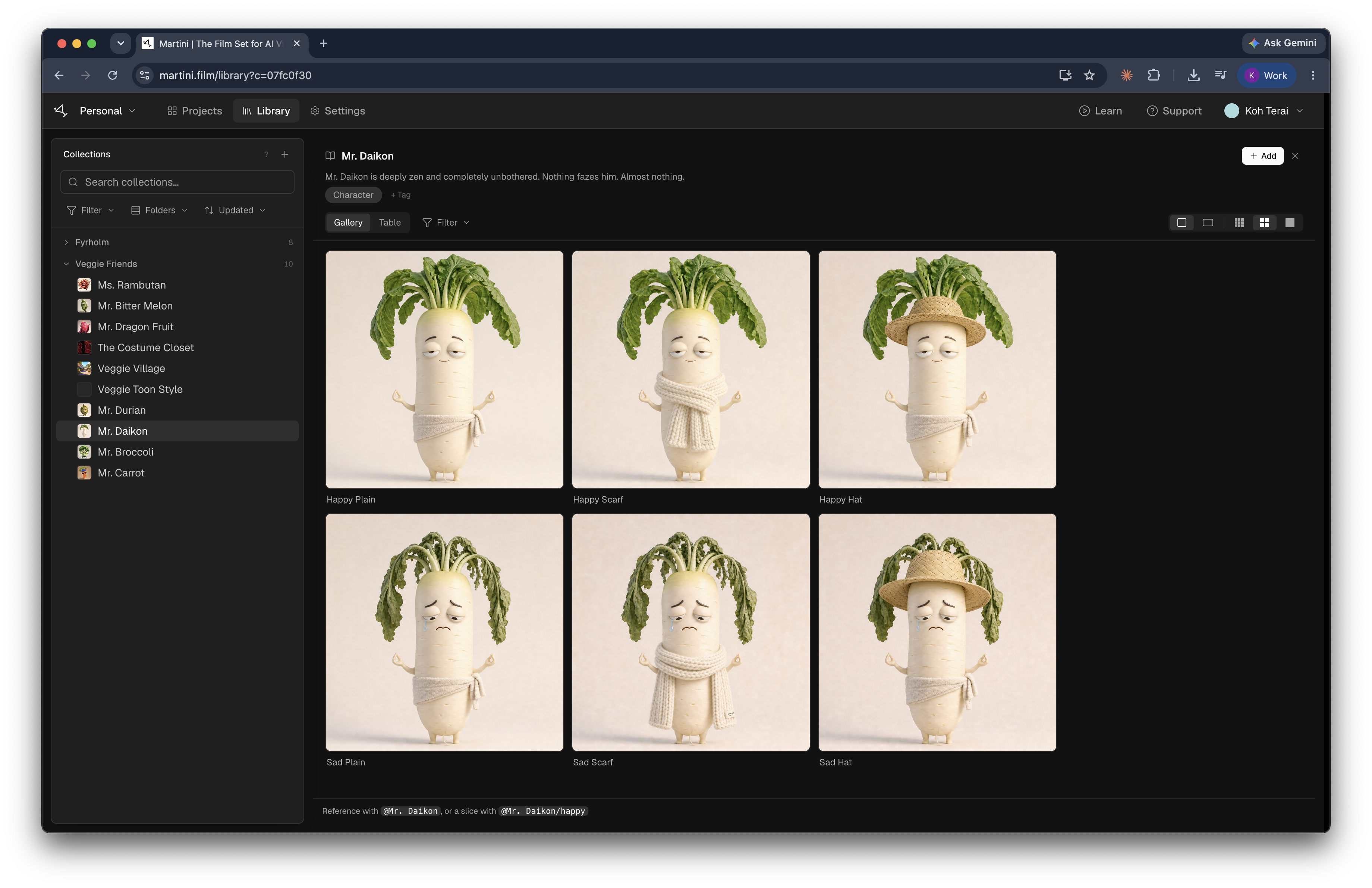This screenshot has height=888, width=1372.
Task: Open the Library tab
Action: pos(266,111)
